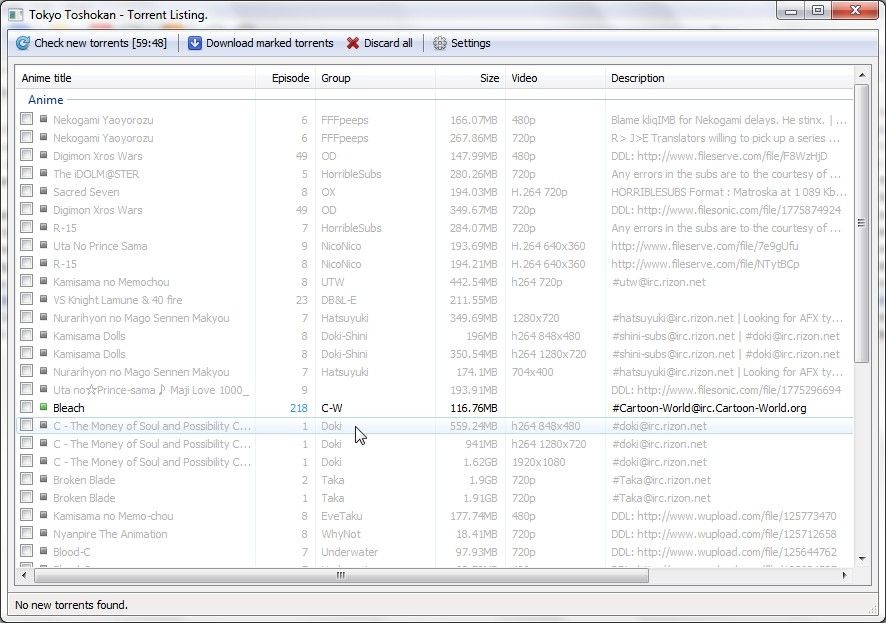Click the WhyNot group cell

(341, 534)
